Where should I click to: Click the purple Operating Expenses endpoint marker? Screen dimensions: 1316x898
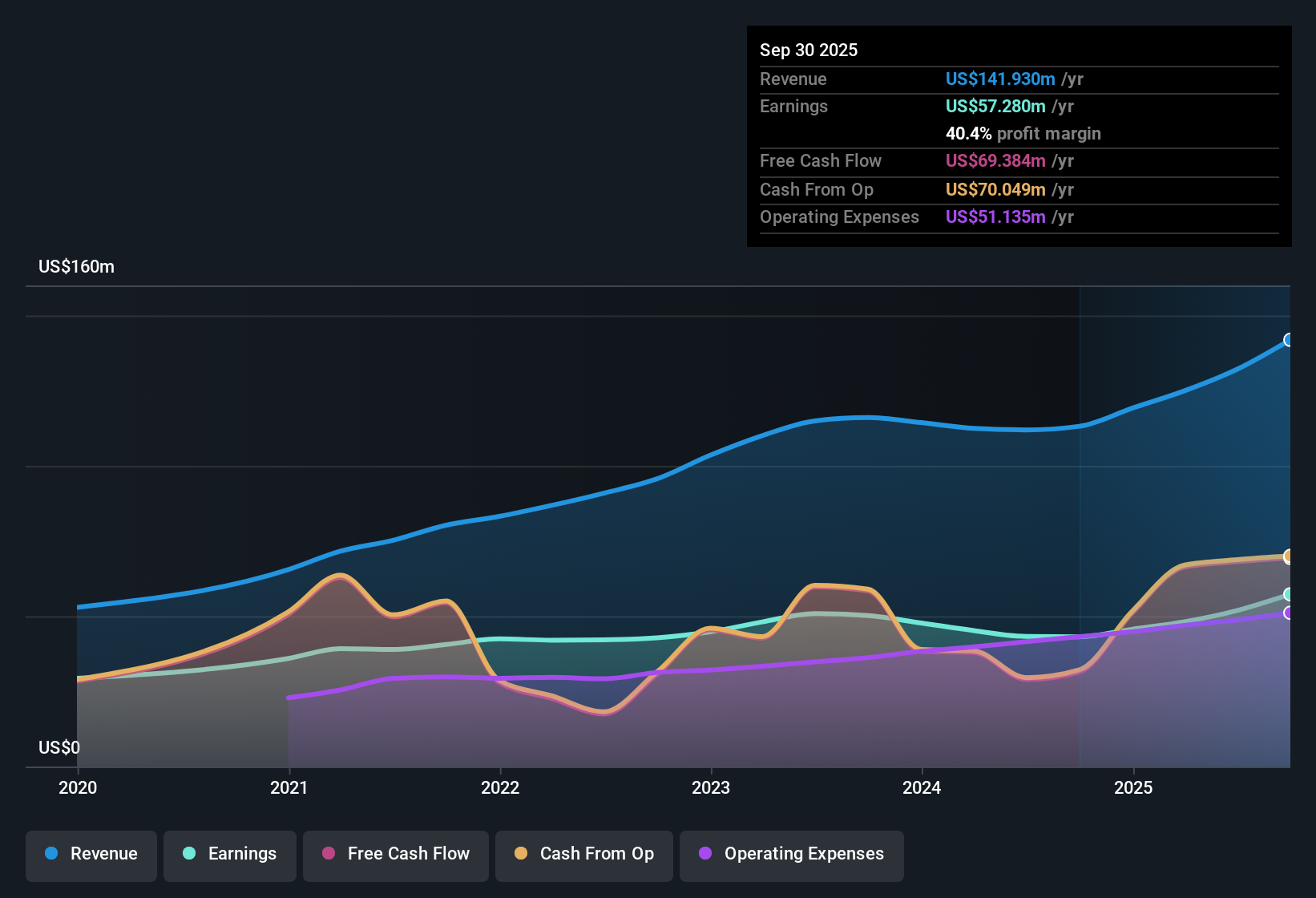(1289, 613)
